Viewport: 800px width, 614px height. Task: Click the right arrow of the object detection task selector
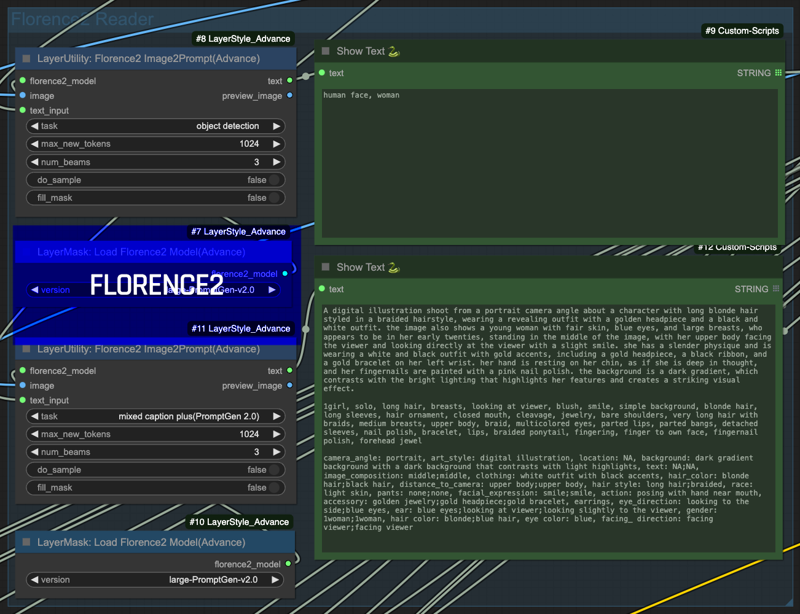277,126
